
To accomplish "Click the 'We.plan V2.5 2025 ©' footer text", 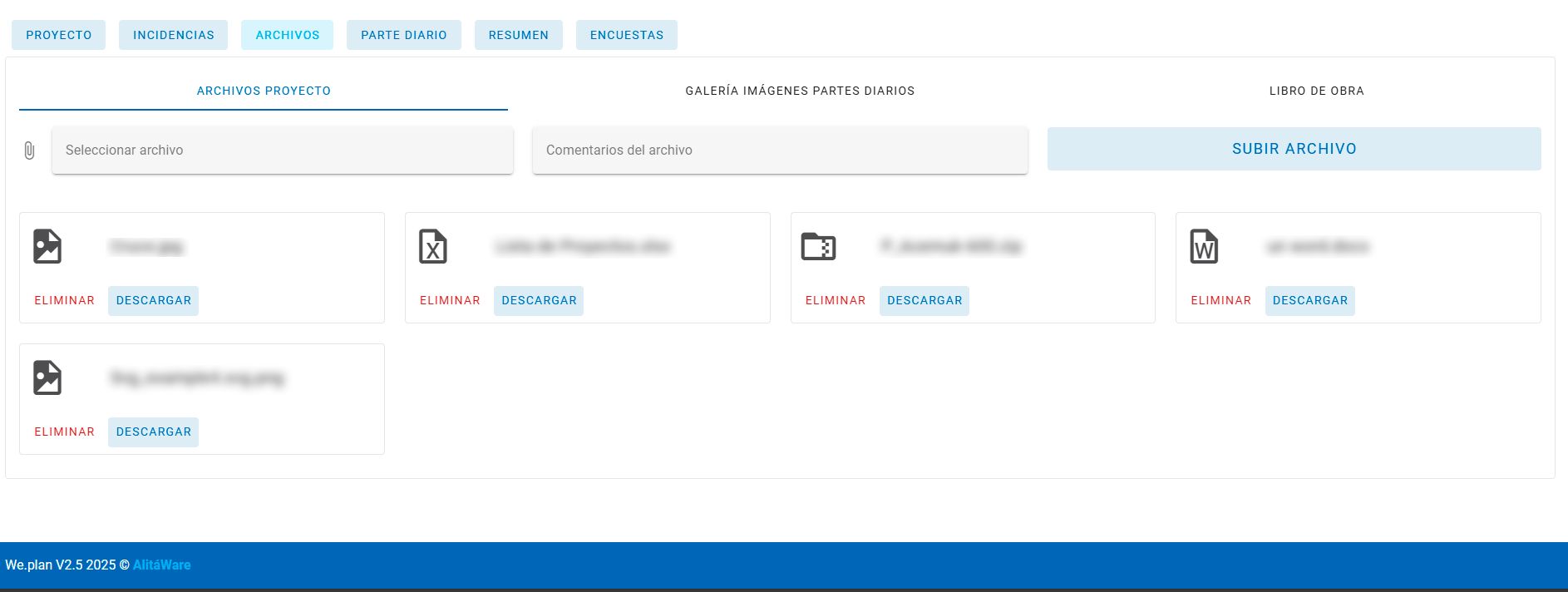I will [67, 565].
